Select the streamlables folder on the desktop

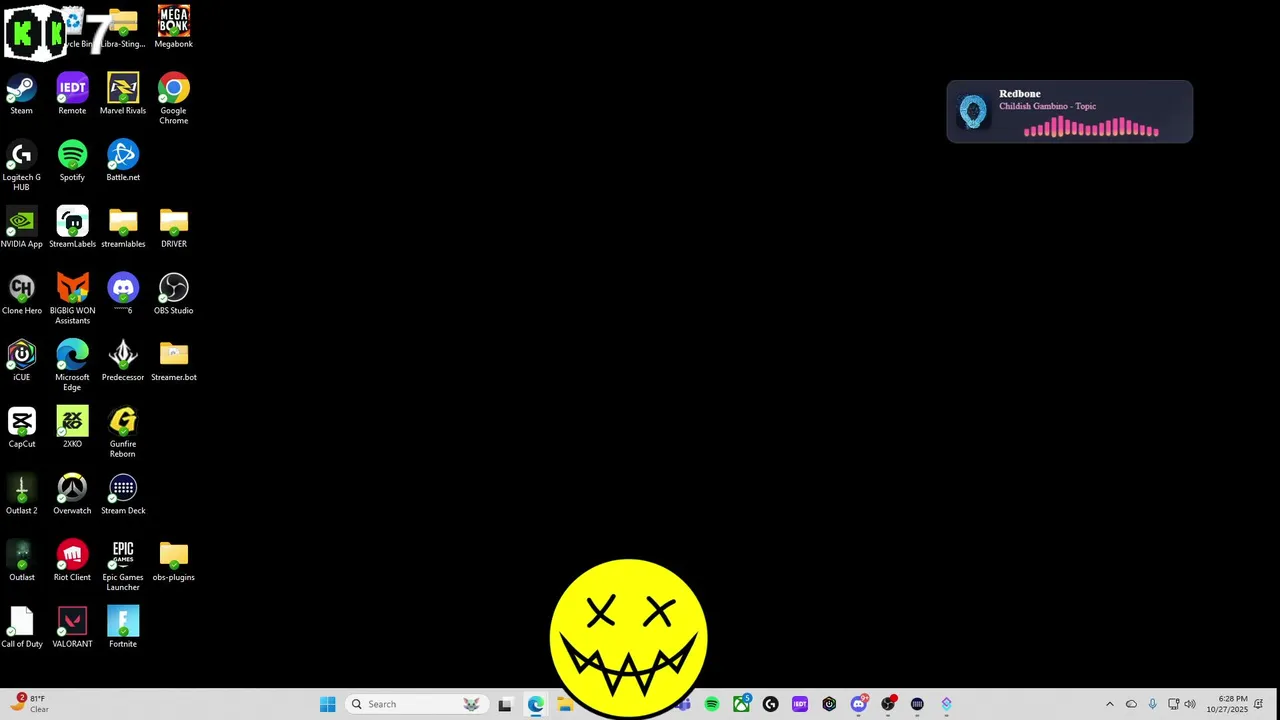(123, 227)
